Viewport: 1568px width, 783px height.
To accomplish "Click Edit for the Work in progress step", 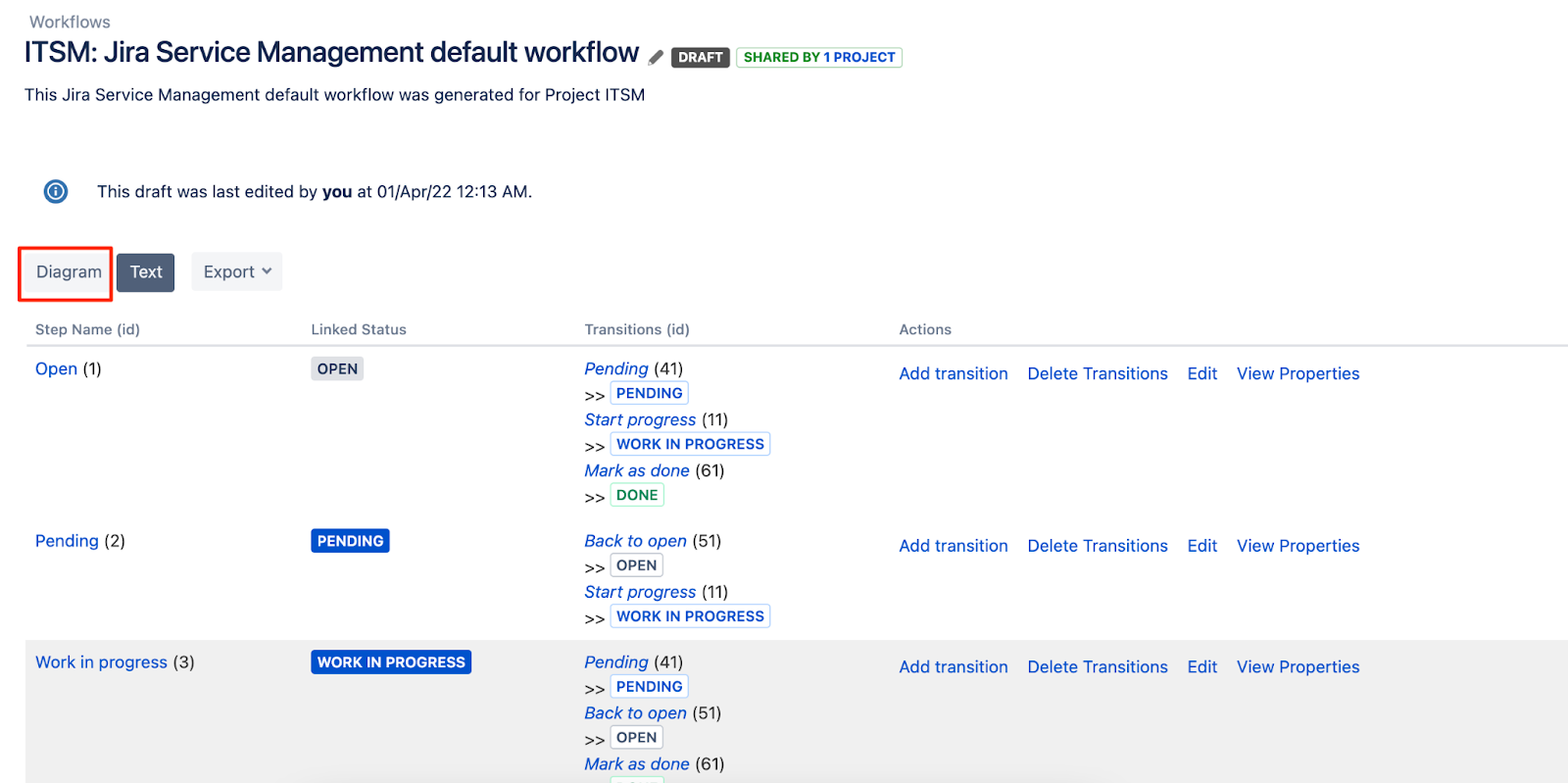I will tap(1201, 667).
